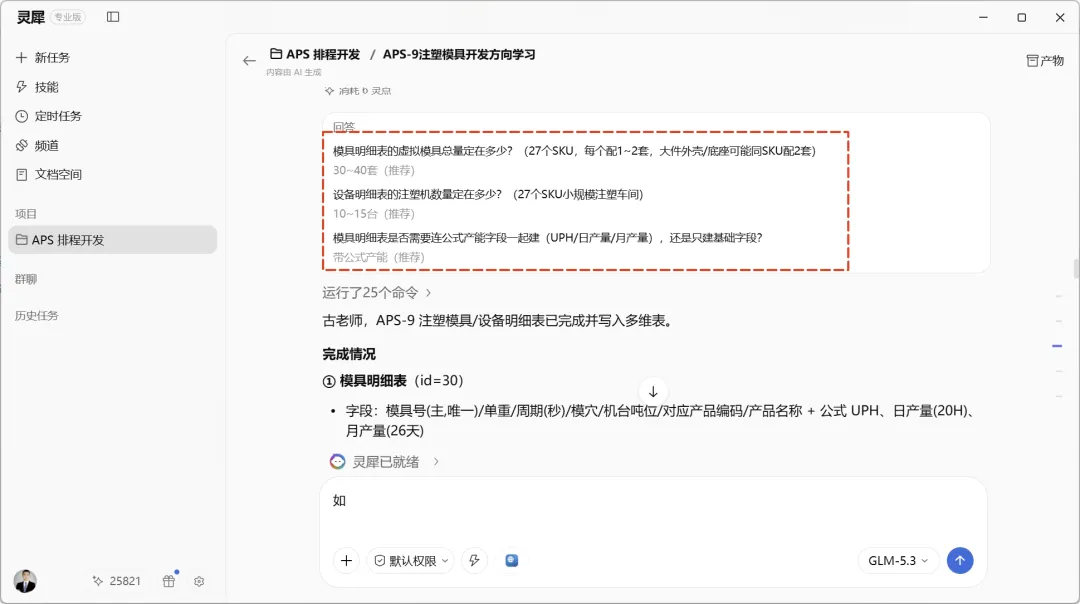The height and width of the screenshot is (604, 1080).
Task: Click the 模具明细表 (id=30) heading
Action: 393,381
